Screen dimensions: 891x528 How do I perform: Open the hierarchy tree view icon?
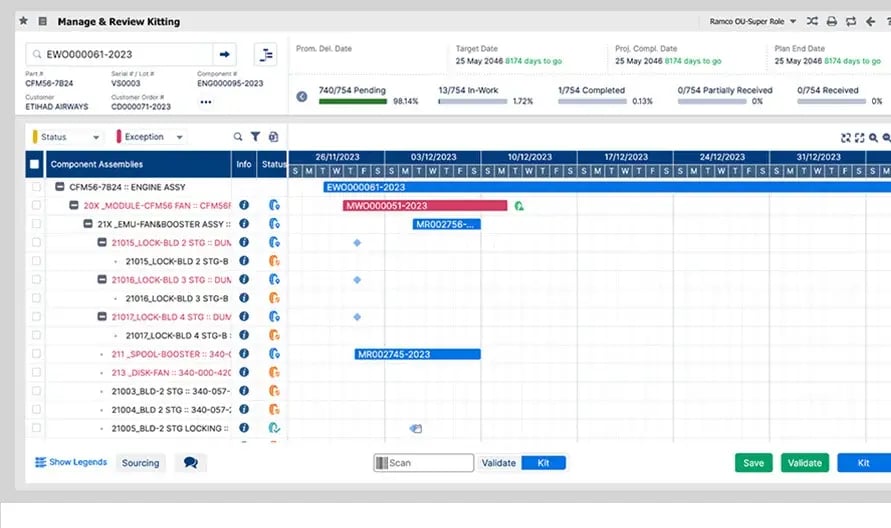point(266,54)
